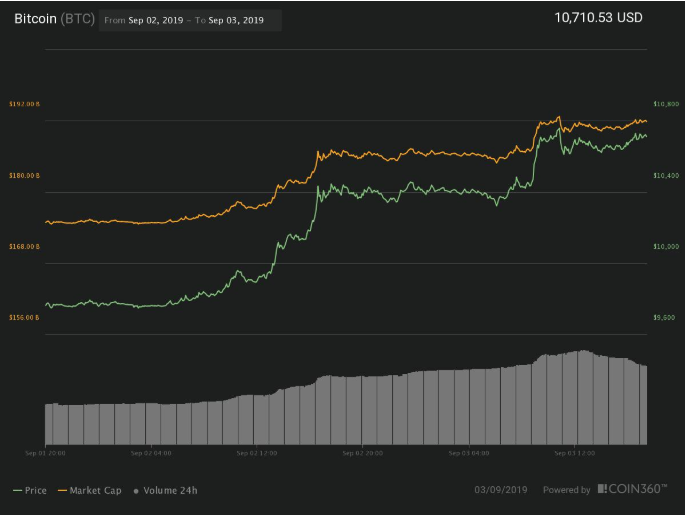
Task: Click the 'Sep 03 04:00' time label
Action: point(469,453)
